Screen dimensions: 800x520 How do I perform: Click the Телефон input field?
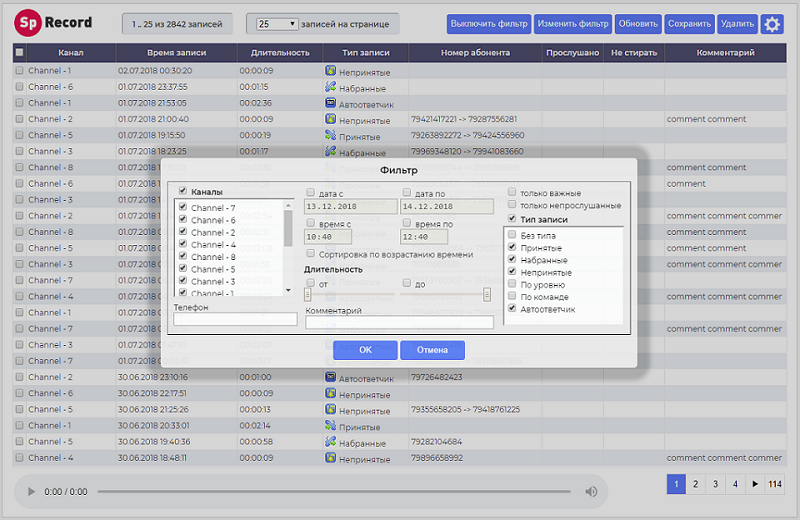coord(235,320)
